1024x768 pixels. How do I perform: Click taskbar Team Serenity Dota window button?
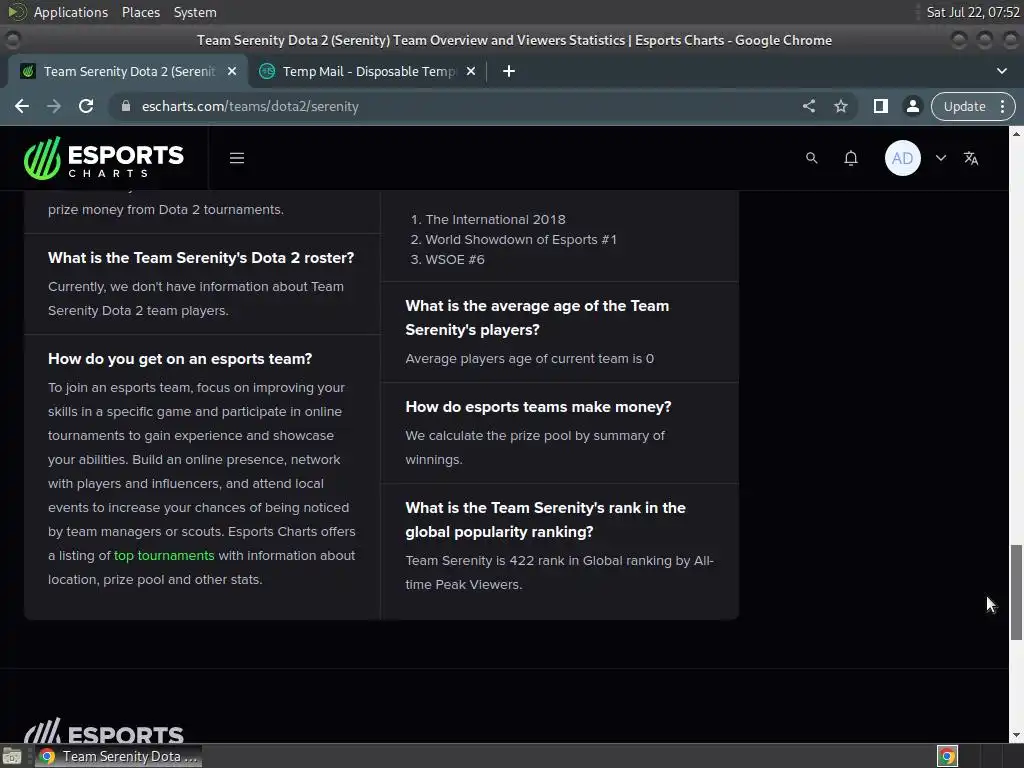[118, 756]
